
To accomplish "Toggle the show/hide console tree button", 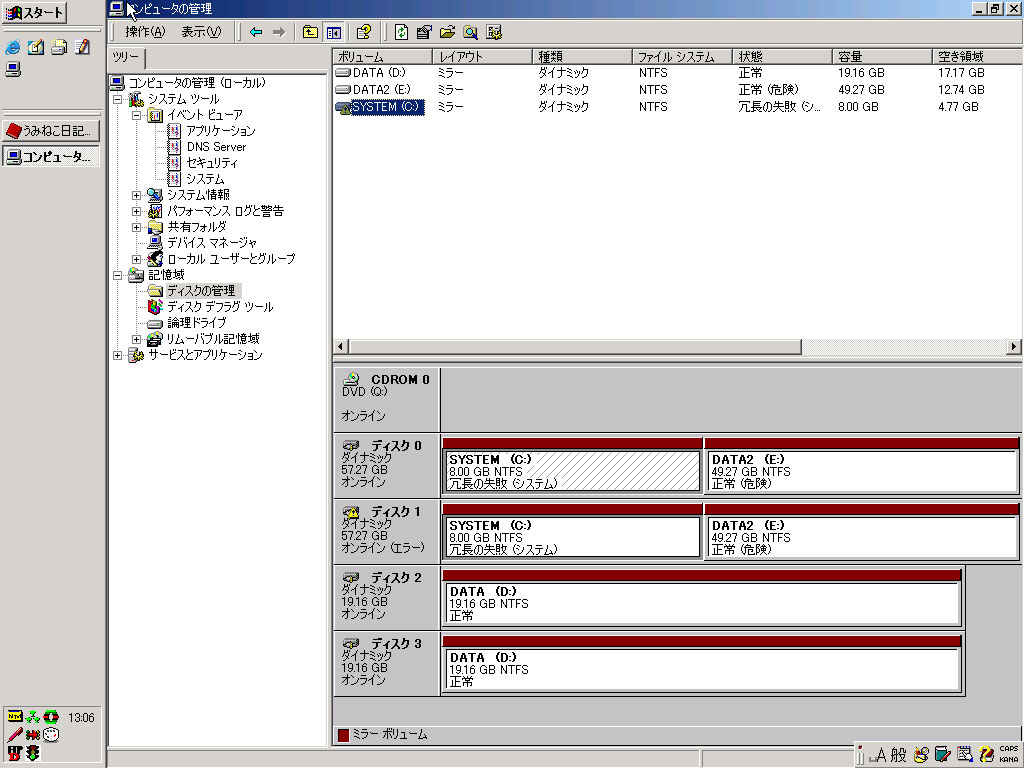I will coord(334,32).
